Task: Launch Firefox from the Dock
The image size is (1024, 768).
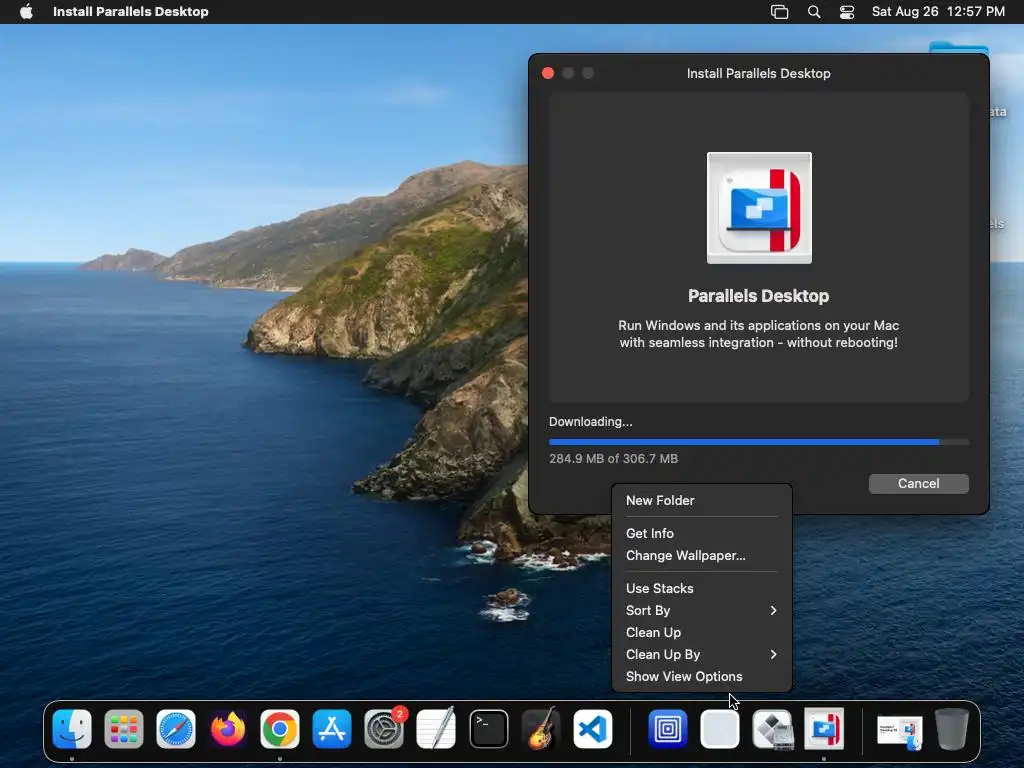Action: tap(228, 729)
